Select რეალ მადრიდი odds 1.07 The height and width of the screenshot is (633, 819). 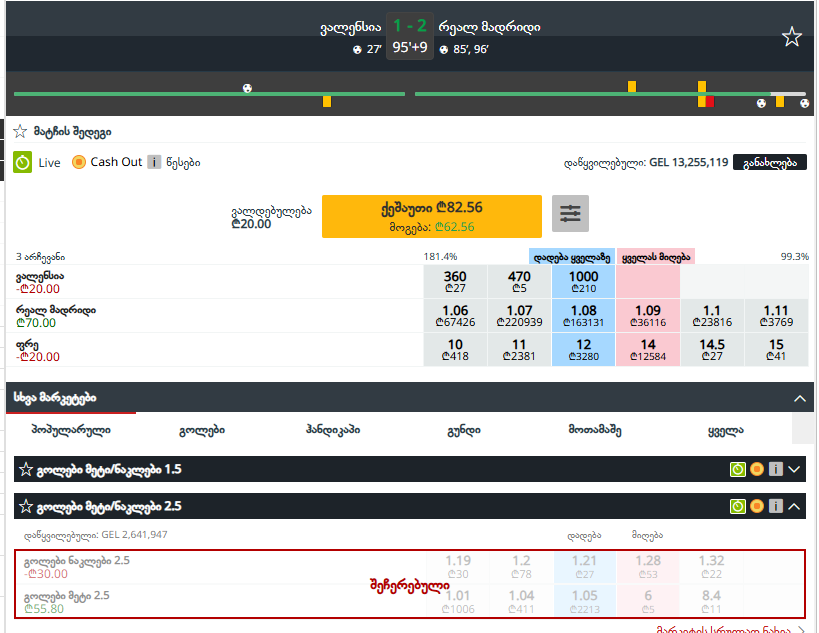click(x=519, y=315)
